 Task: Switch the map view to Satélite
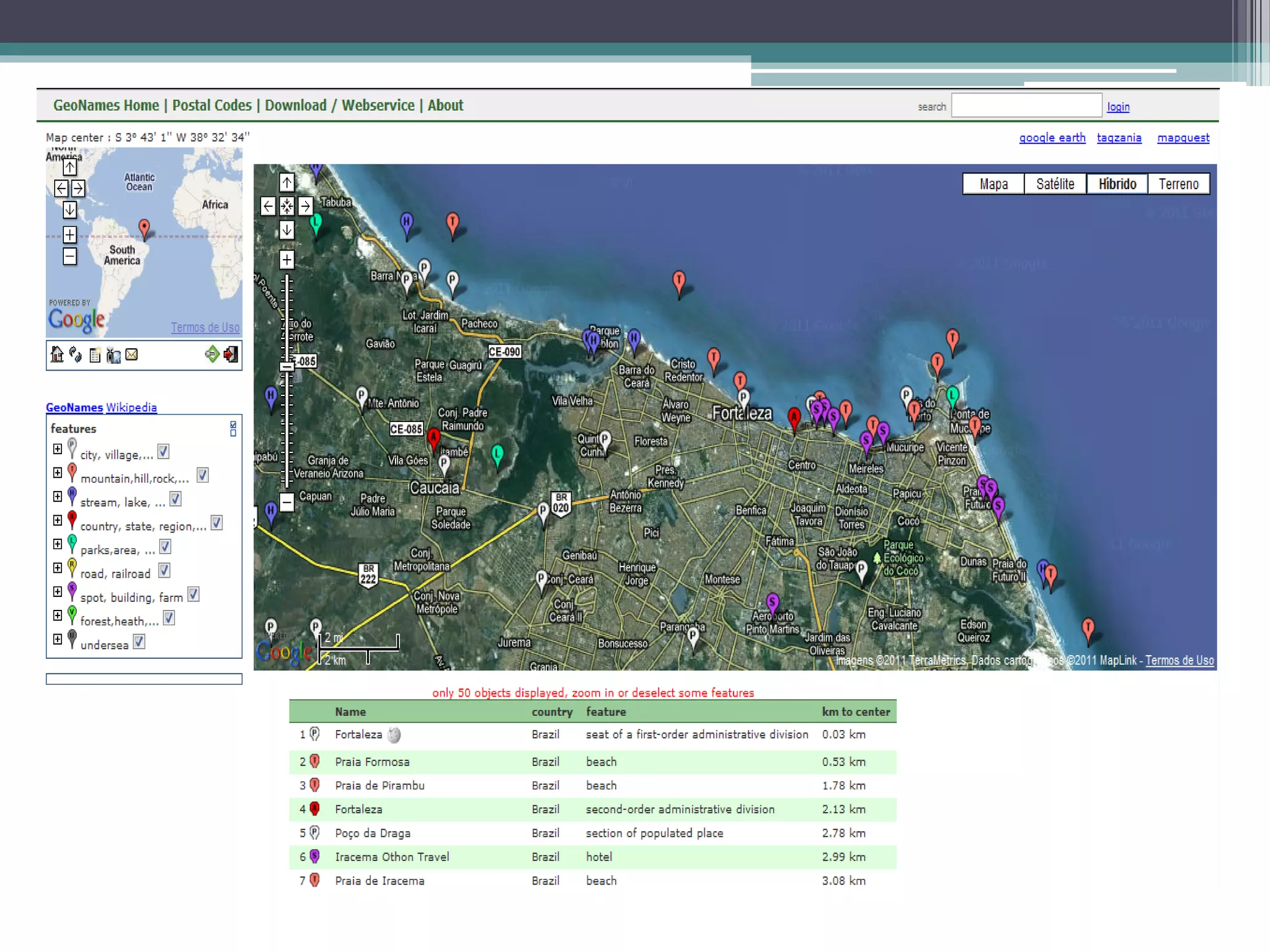point(1055,184)
